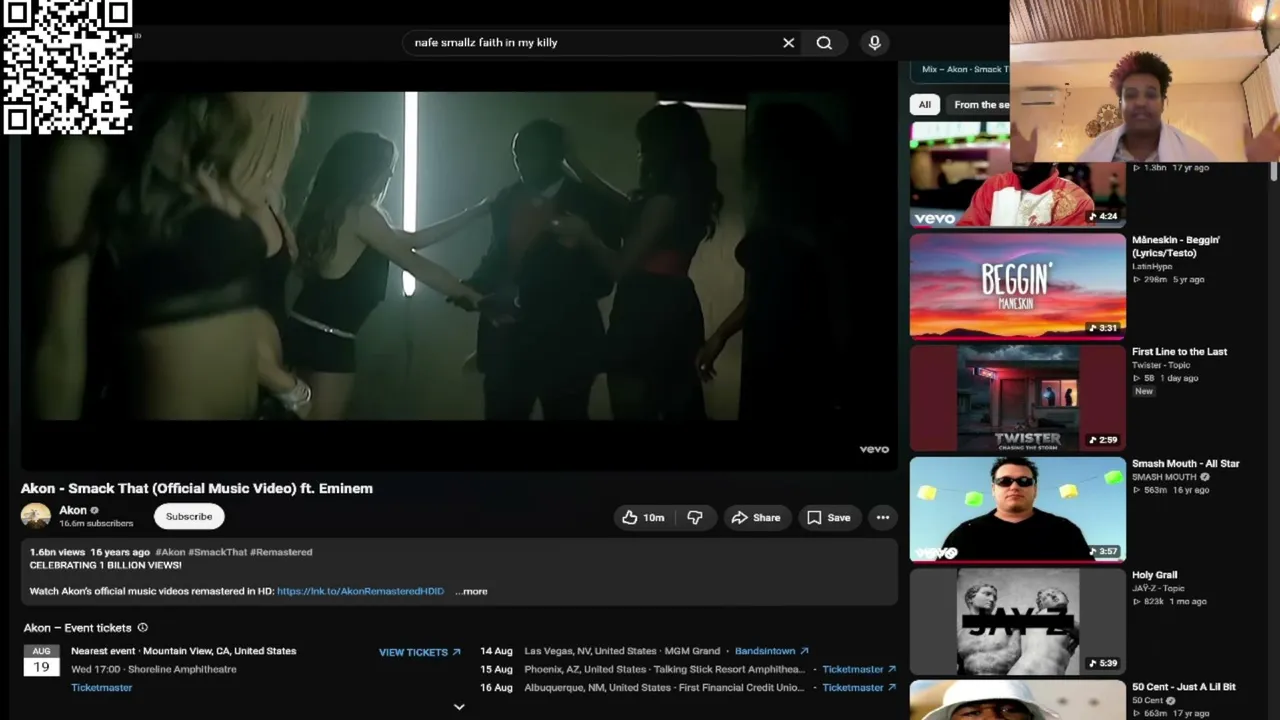Image resolution: width=1280 pixels, height=720 pixels.
Task: Click the 'Phoenix, AZ, United States' event row
Action: (x=688, y=669)
